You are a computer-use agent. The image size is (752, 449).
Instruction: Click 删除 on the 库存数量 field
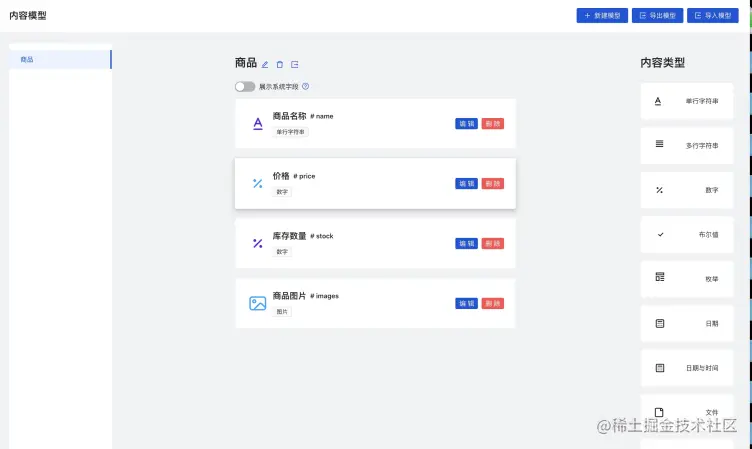[x=493, y=244]
